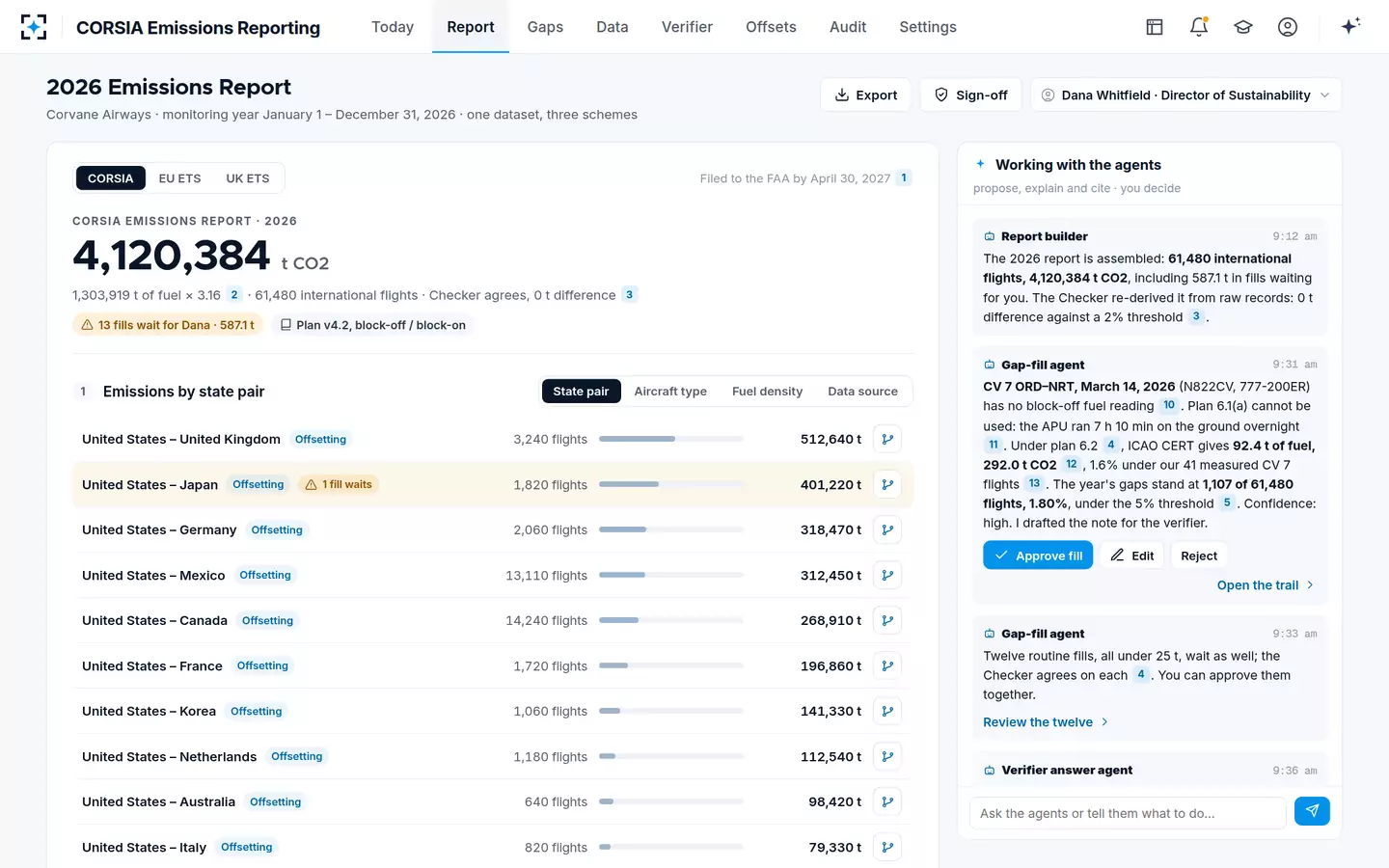Open branch icon for United States – Japan row
This screenshot has height=868, width=1389.
887,485
